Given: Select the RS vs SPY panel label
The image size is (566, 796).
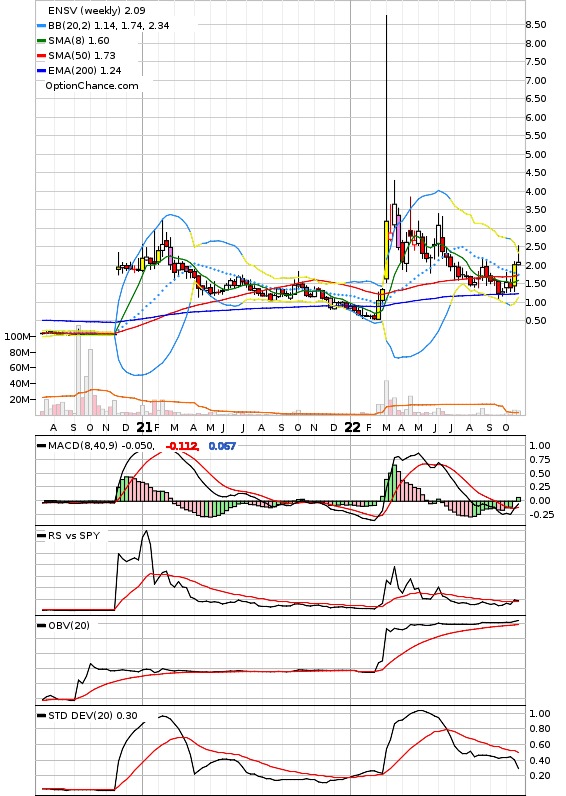Looking at the screenshot, I should coord(74,536).
